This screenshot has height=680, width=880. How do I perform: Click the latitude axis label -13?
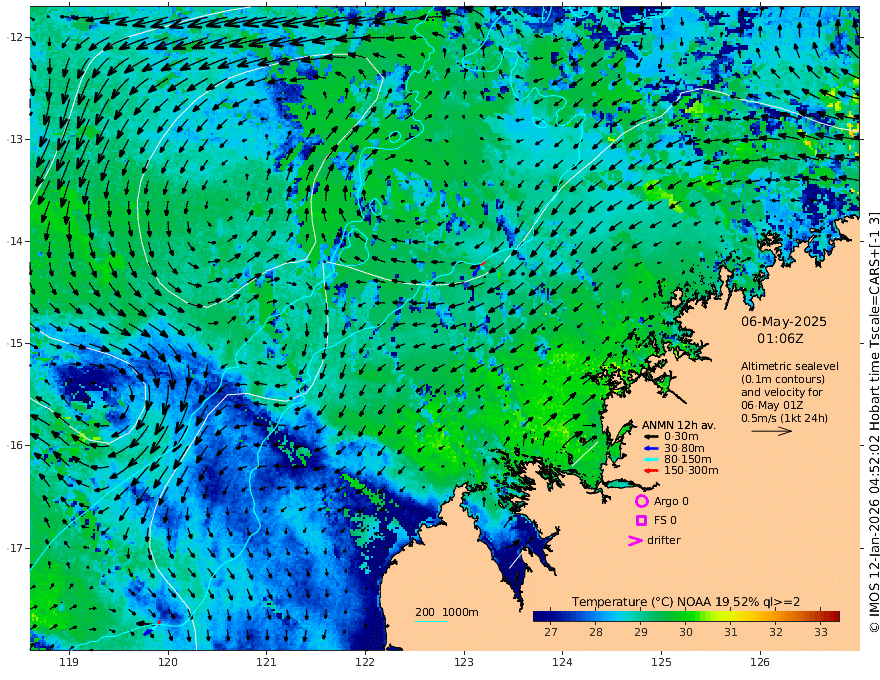click(x=15, y=139)
